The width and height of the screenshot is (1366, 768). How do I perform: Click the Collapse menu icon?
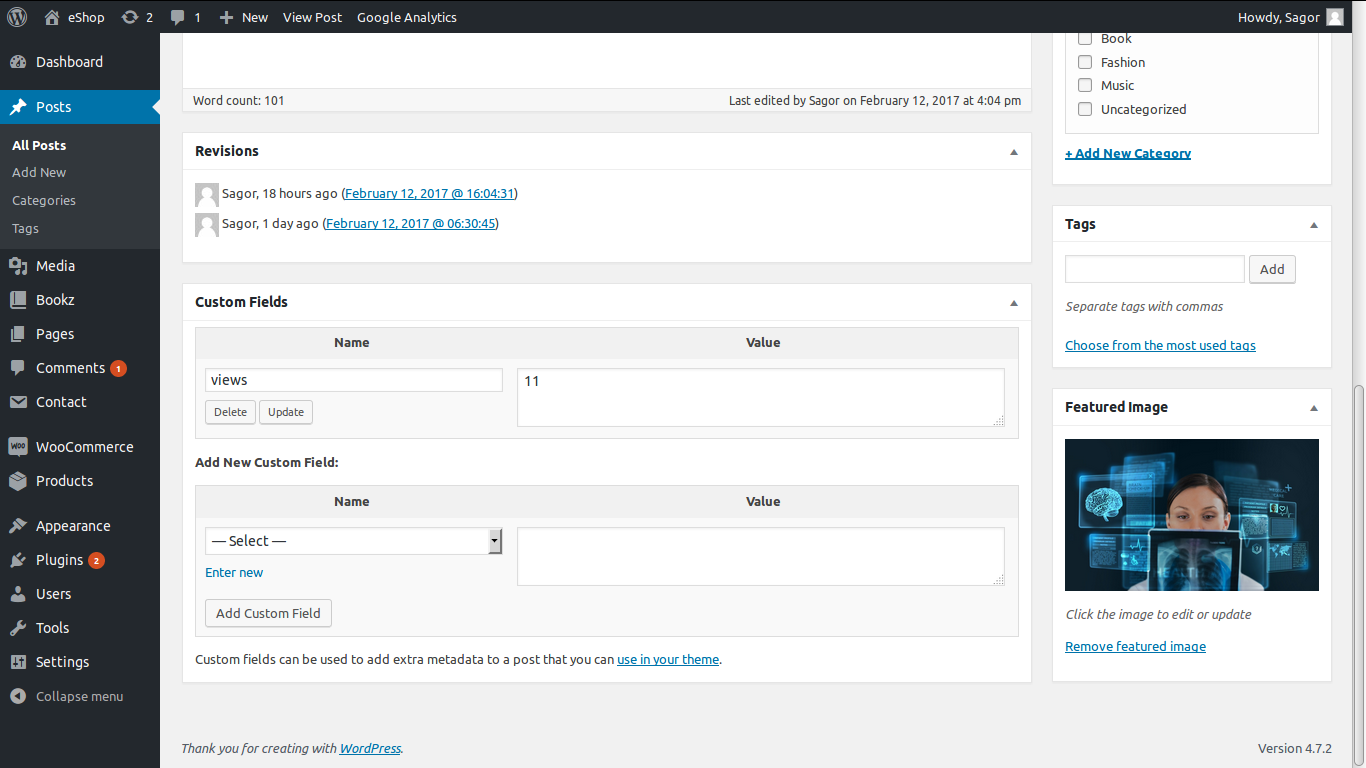[x=17, y=696]
